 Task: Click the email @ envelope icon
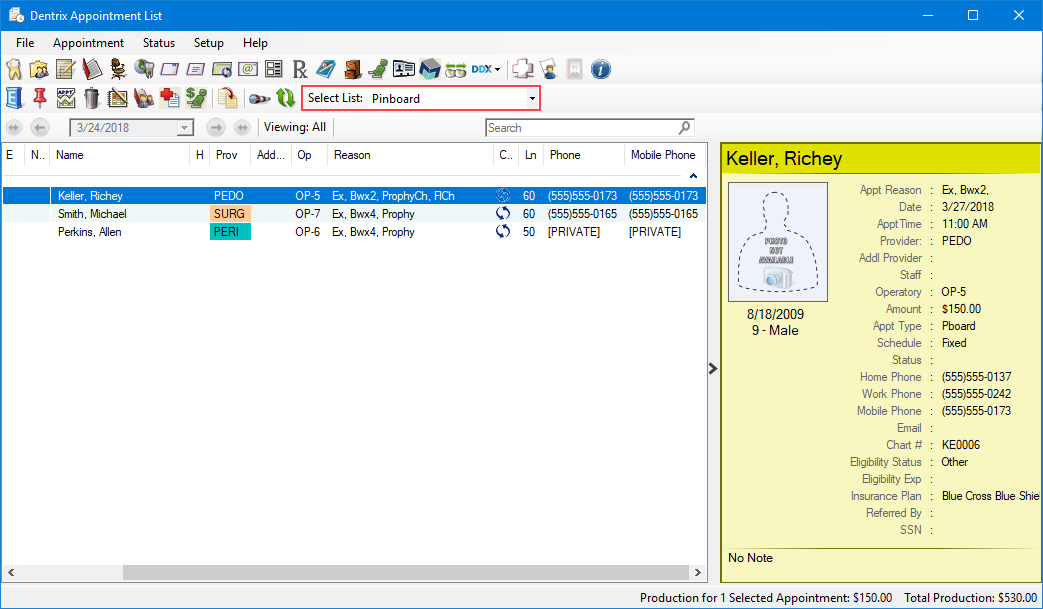tap(248, 69)
